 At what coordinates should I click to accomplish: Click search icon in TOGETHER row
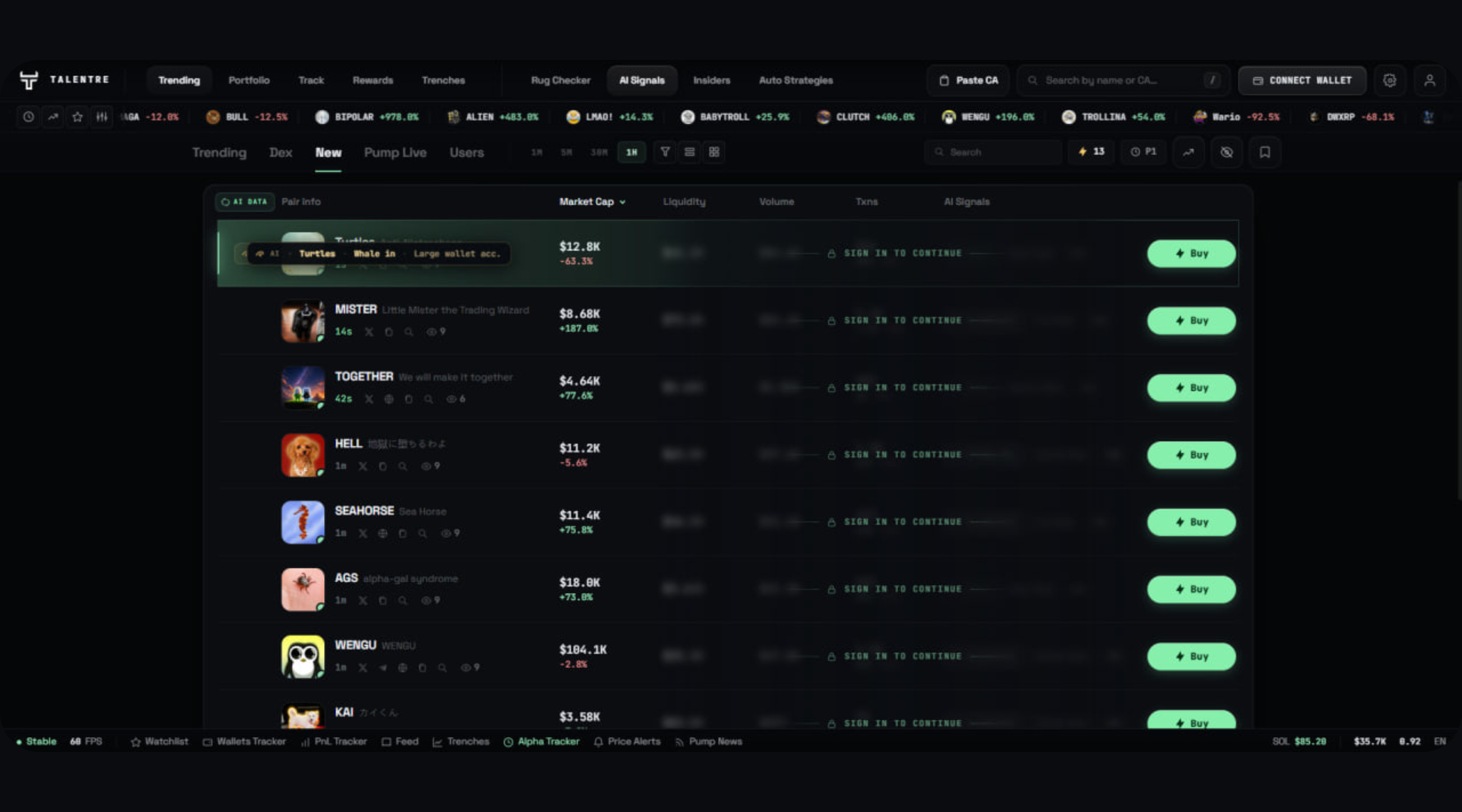click(x=429, y=399)
